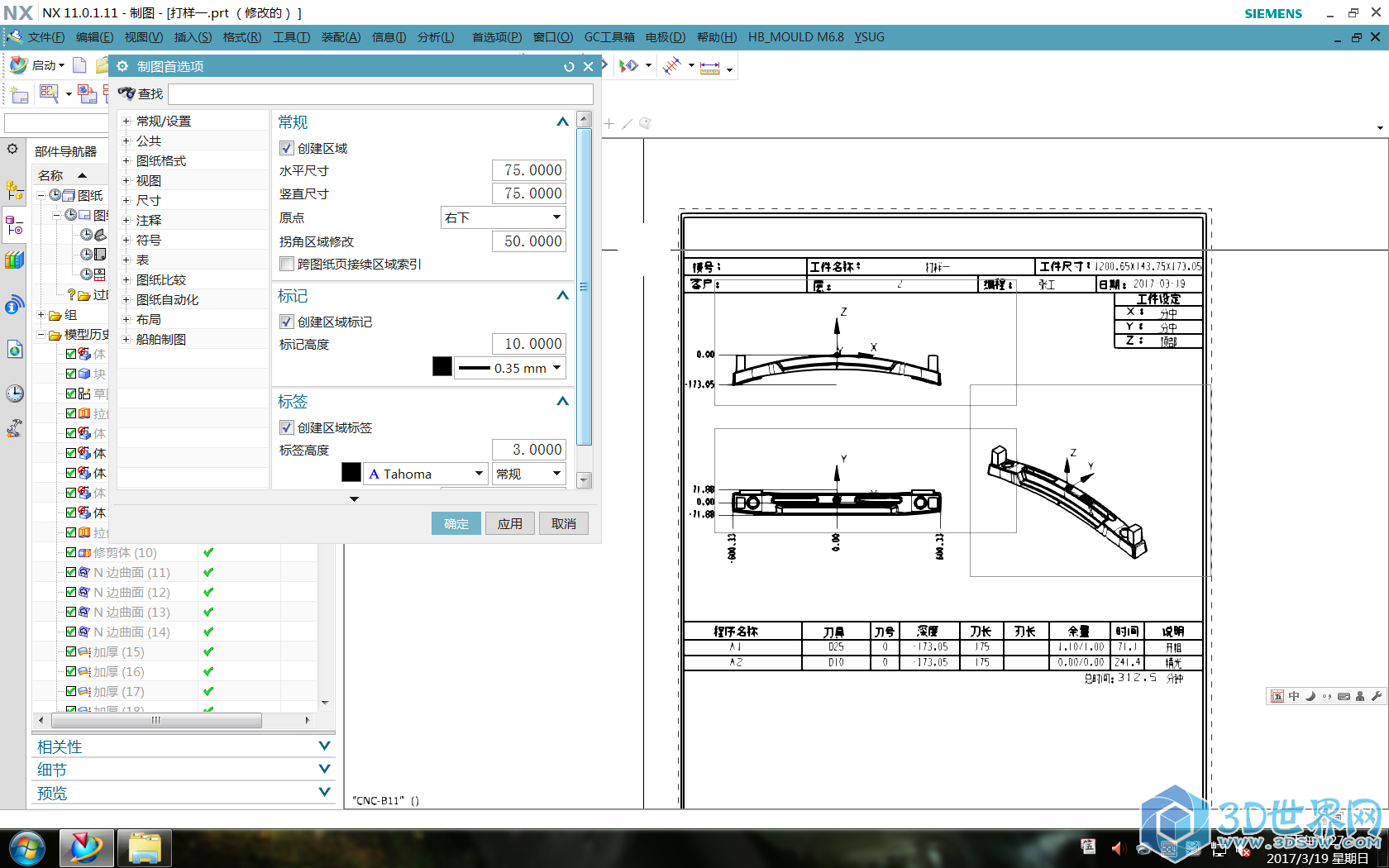Edit the 水平尺寸 75.0000 field
Viewport: 1389px width, 868px height.
click(529, 170)
